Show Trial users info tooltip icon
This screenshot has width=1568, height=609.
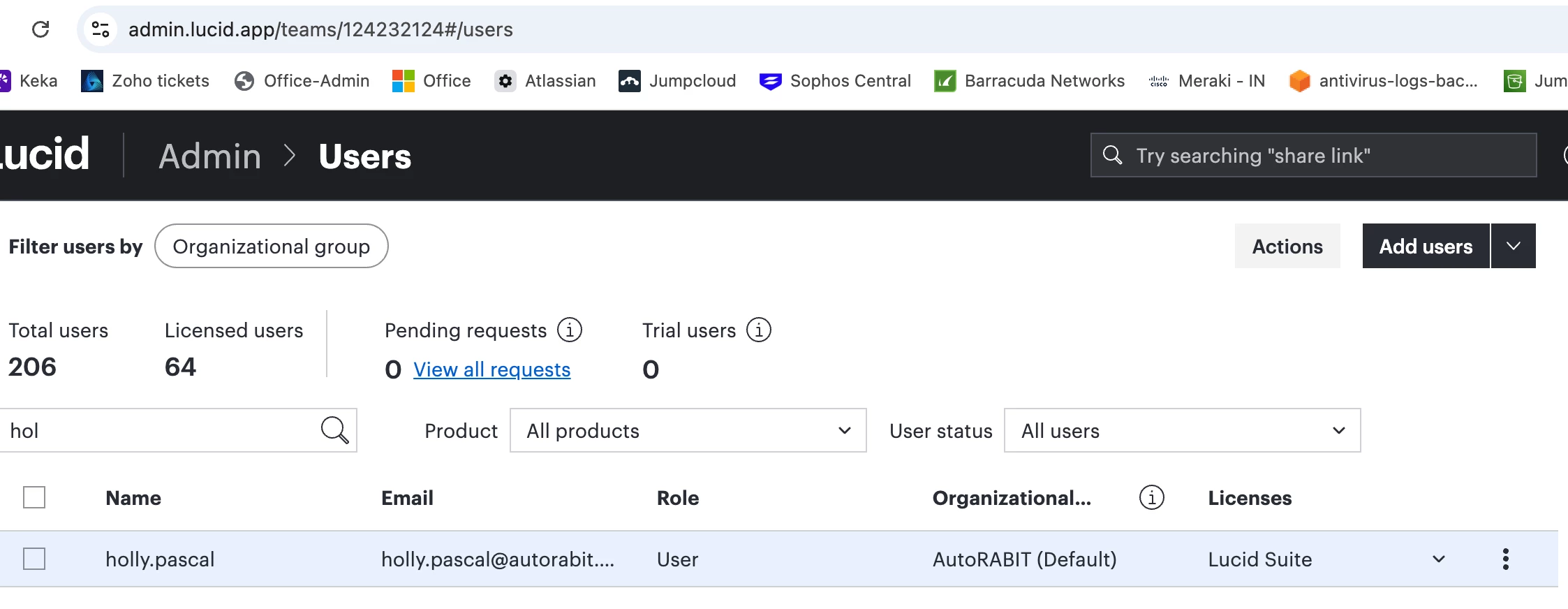(x=759, y=330)
